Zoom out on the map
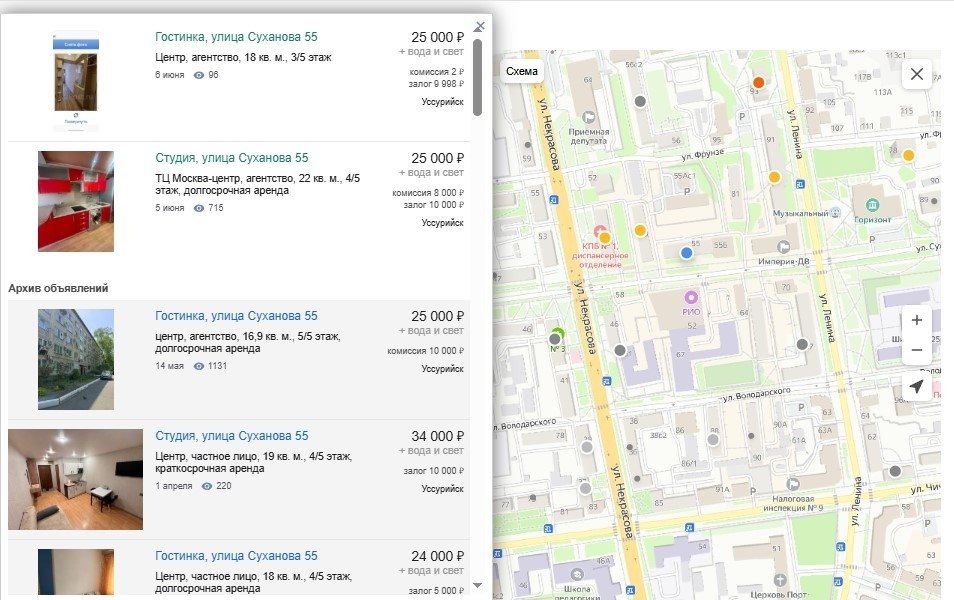This screenshot has height=600, width=954. click(917, 350)
